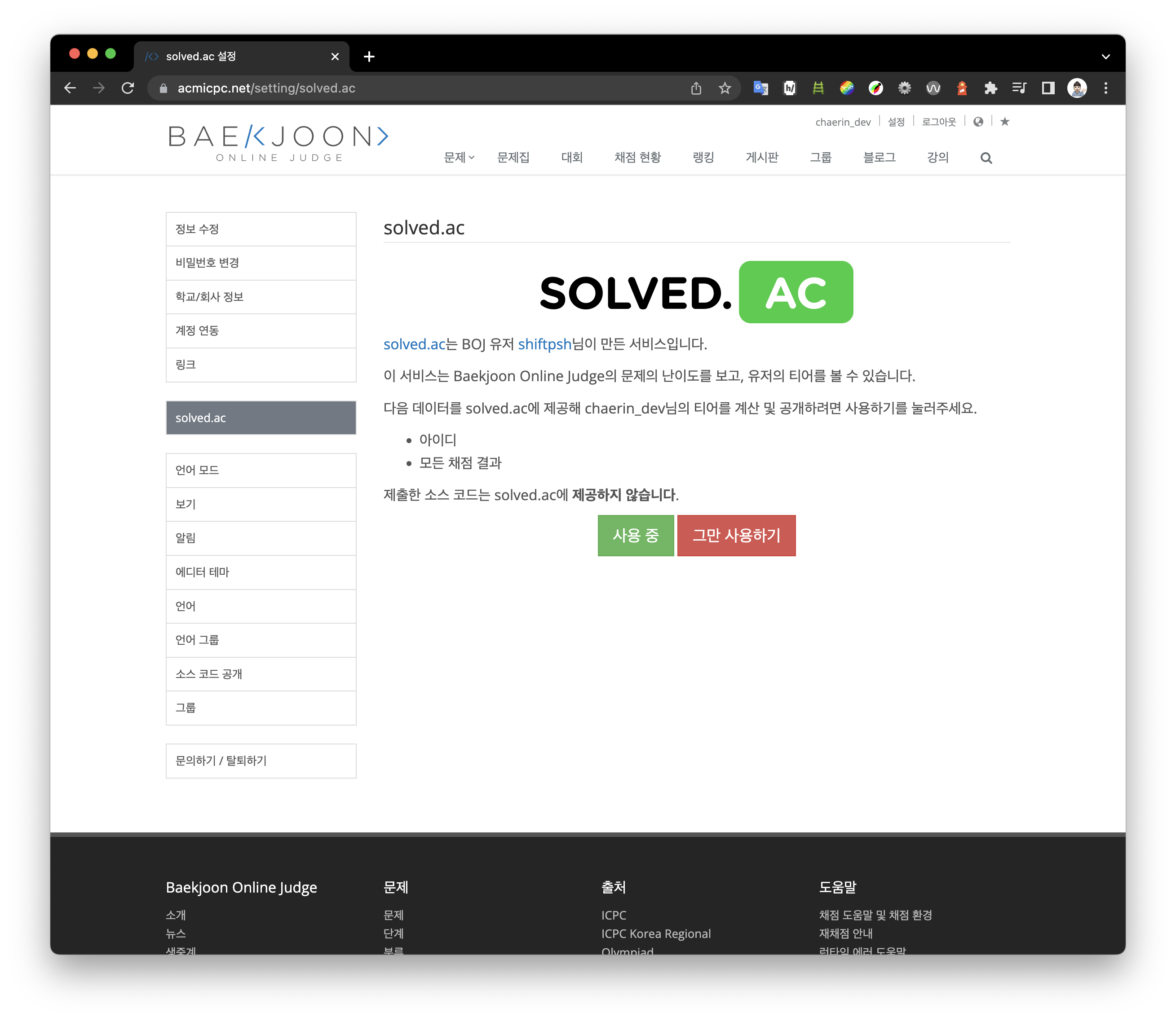
Task: Click the lighthouse extension icon
Action: pos(962,88)
